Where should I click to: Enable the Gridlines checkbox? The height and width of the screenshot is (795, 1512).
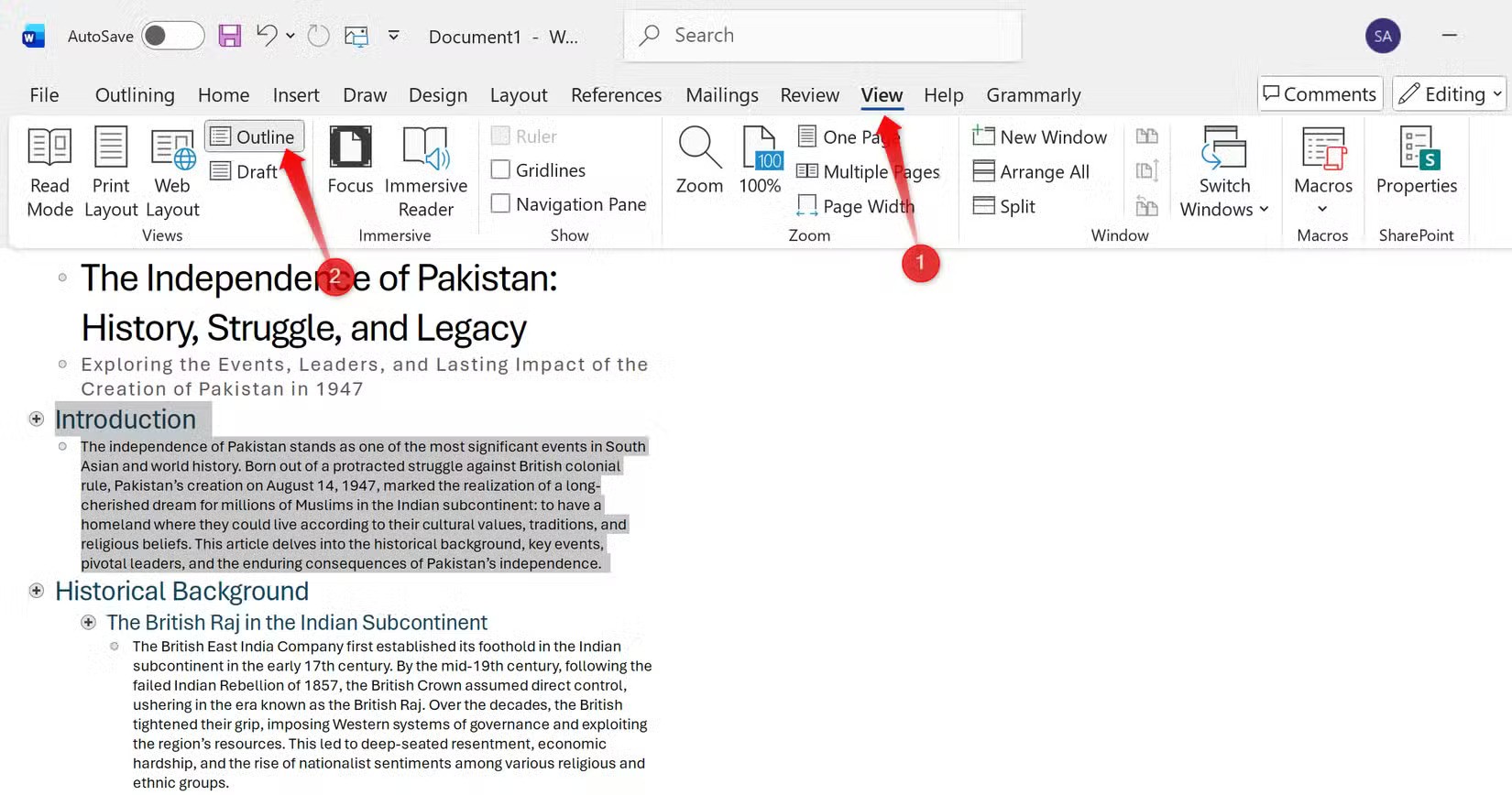(501, 170)
